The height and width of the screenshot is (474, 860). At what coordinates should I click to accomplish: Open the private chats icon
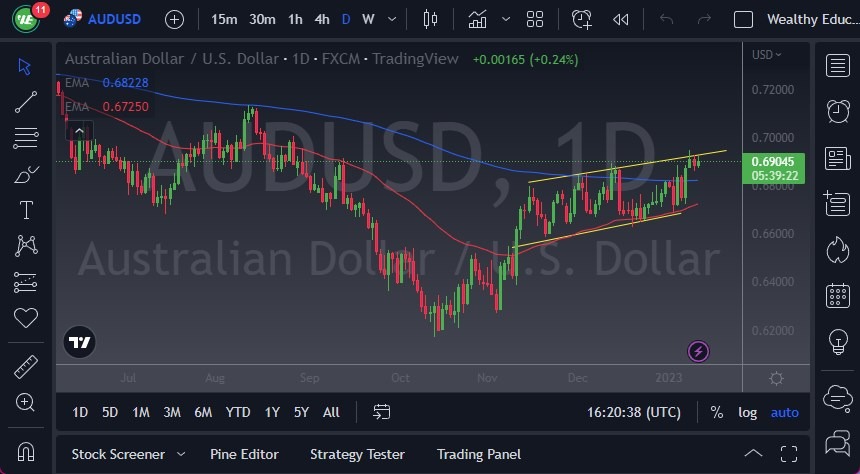(x=838, y=443)
